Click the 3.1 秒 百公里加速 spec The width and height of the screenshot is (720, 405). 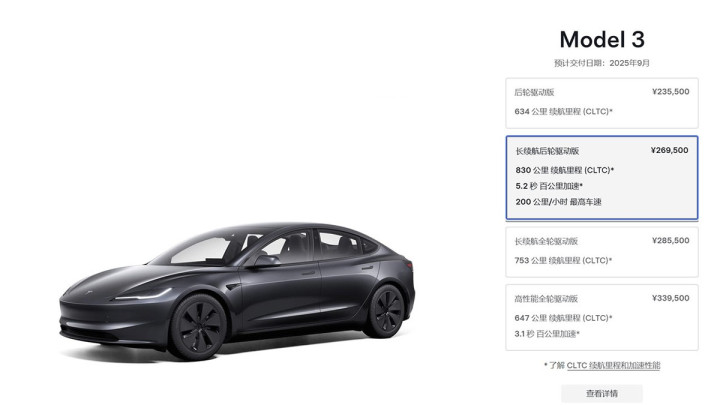(547, 334)
